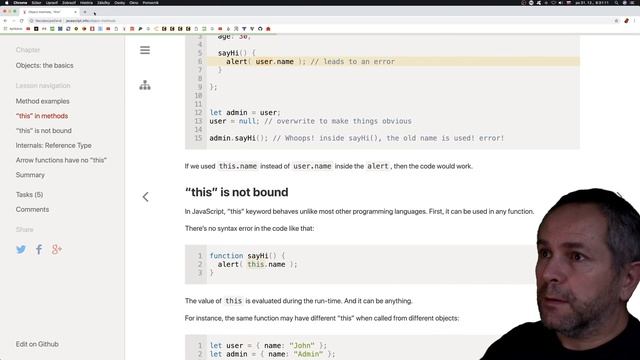Click the date and time in menu bar

coord(592,3)
